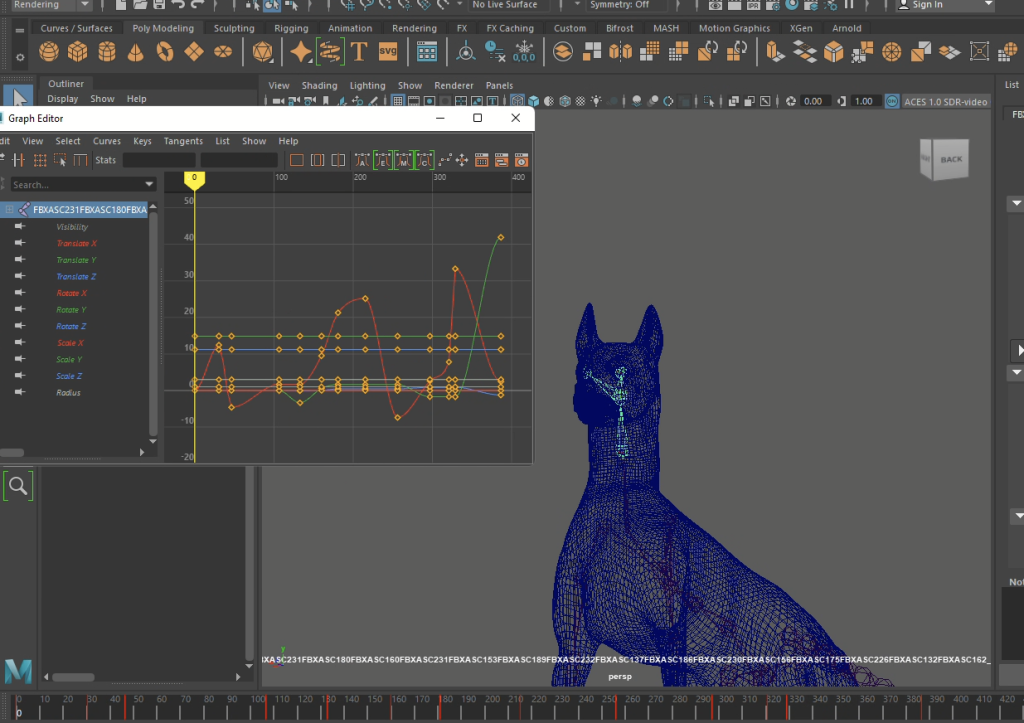
Task: Create a polygon sphere from the shelf
Action: pos(48,51)
